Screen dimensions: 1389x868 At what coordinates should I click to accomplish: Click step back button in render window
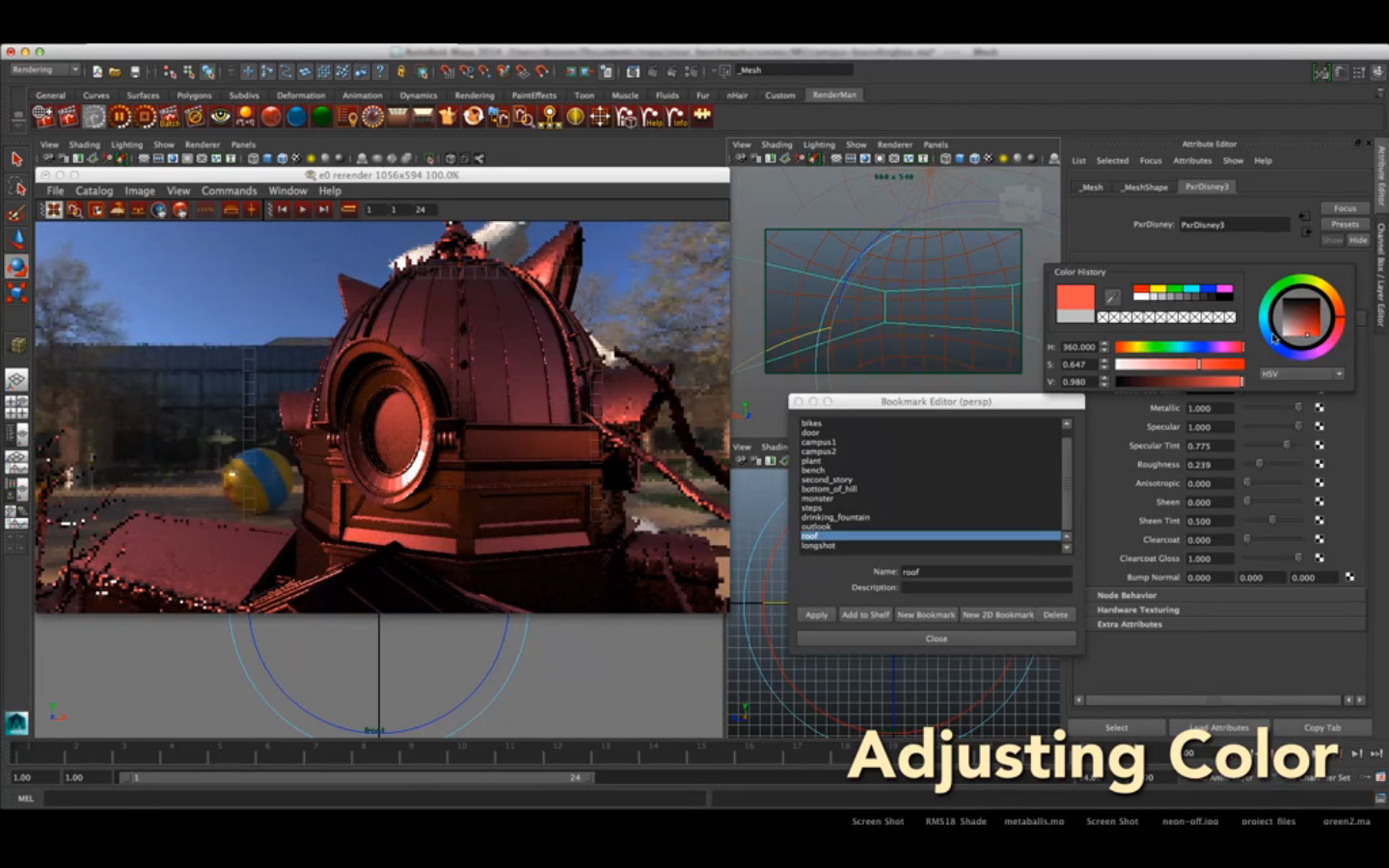pos(283,209)
